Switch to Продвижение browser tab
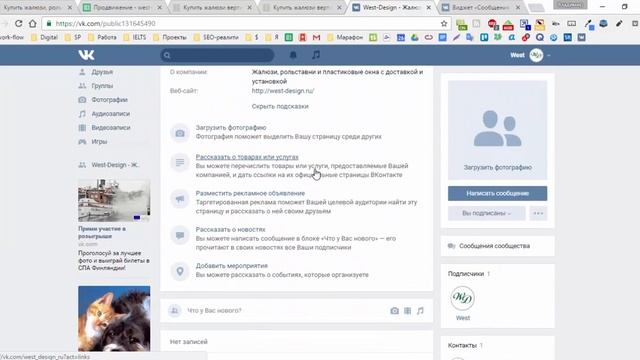The height and width of the screenshot is (360, 640). pos(121,7)
